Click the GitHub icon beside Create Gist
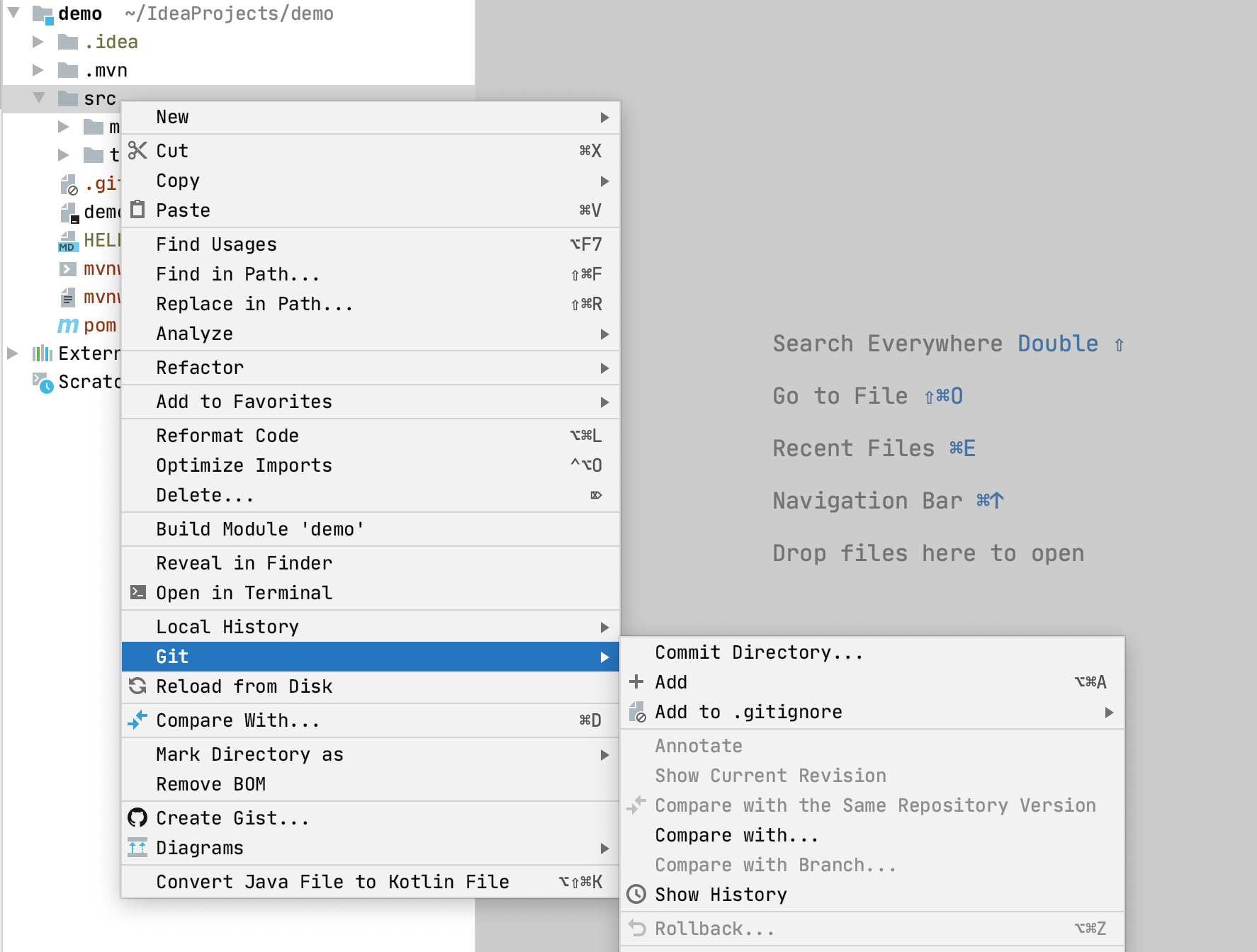The height and width of the screenshot is (952, 1257). tap(137, 817)
